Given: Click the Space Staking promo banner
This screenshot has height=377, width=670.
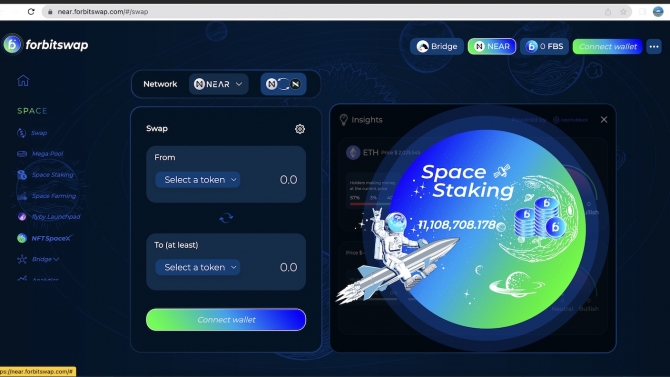Looking at the screenshot, I should coord(485,229).
